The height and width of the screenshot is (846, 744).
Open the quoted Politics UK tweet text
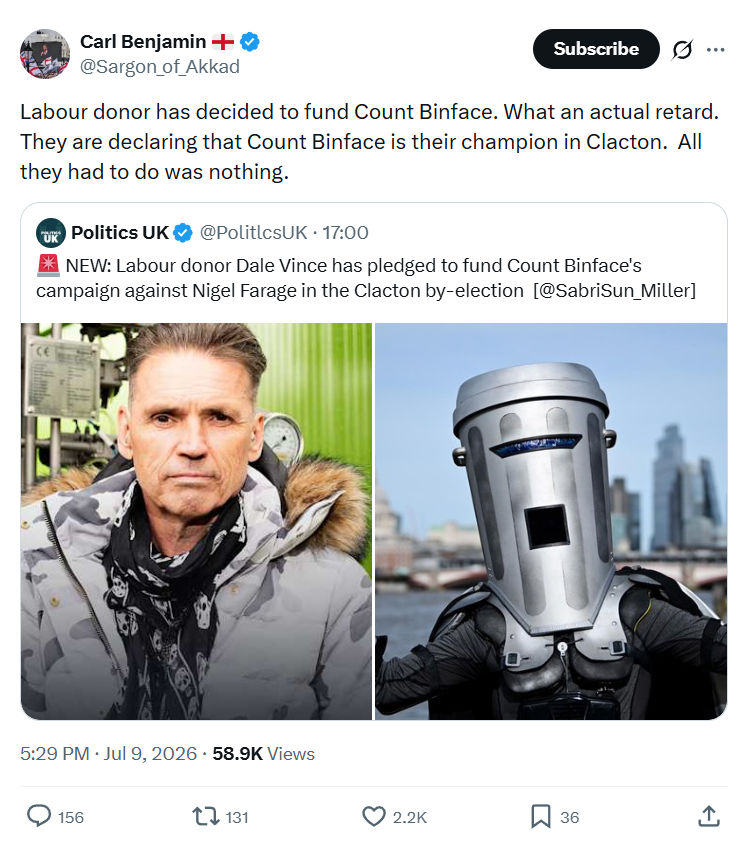[366, 278]
